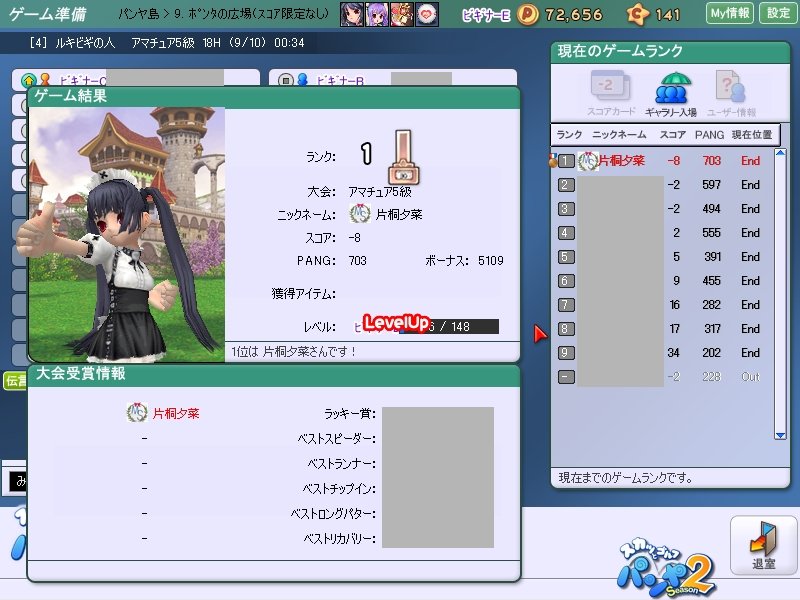Click the 退室 exit room button
Image resolution: width=800 pixels, height=600 pixels.
coord(764,545)
